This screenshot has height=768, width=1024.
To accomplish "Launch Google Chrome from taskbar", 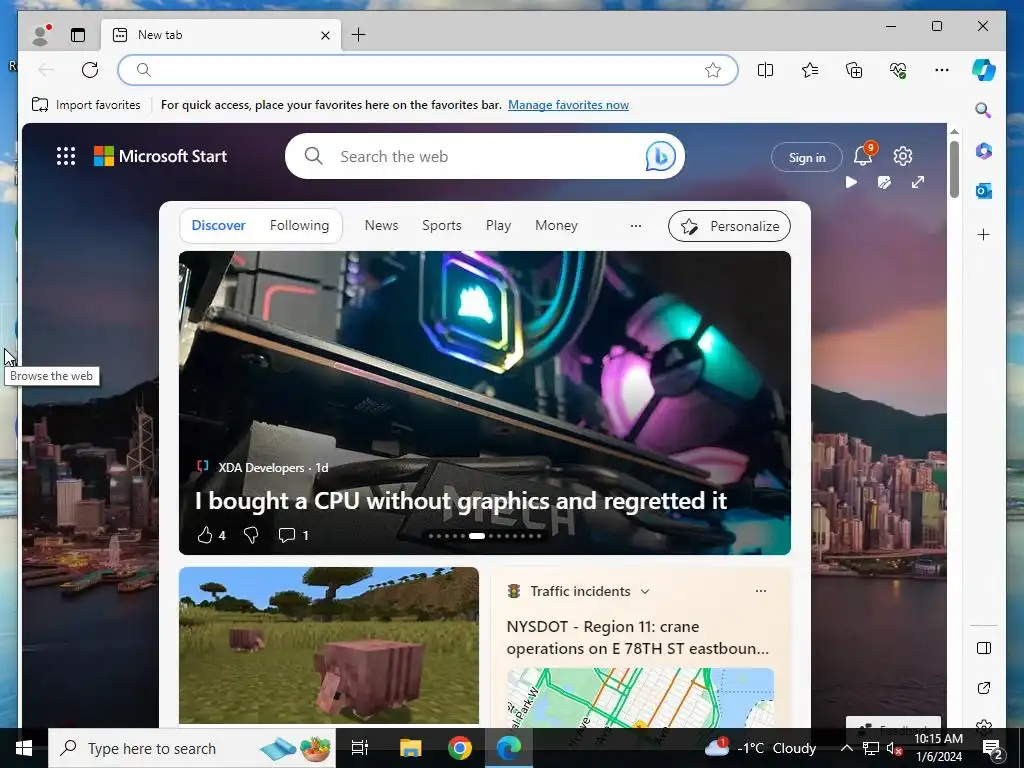I will (x=460, y=748).
